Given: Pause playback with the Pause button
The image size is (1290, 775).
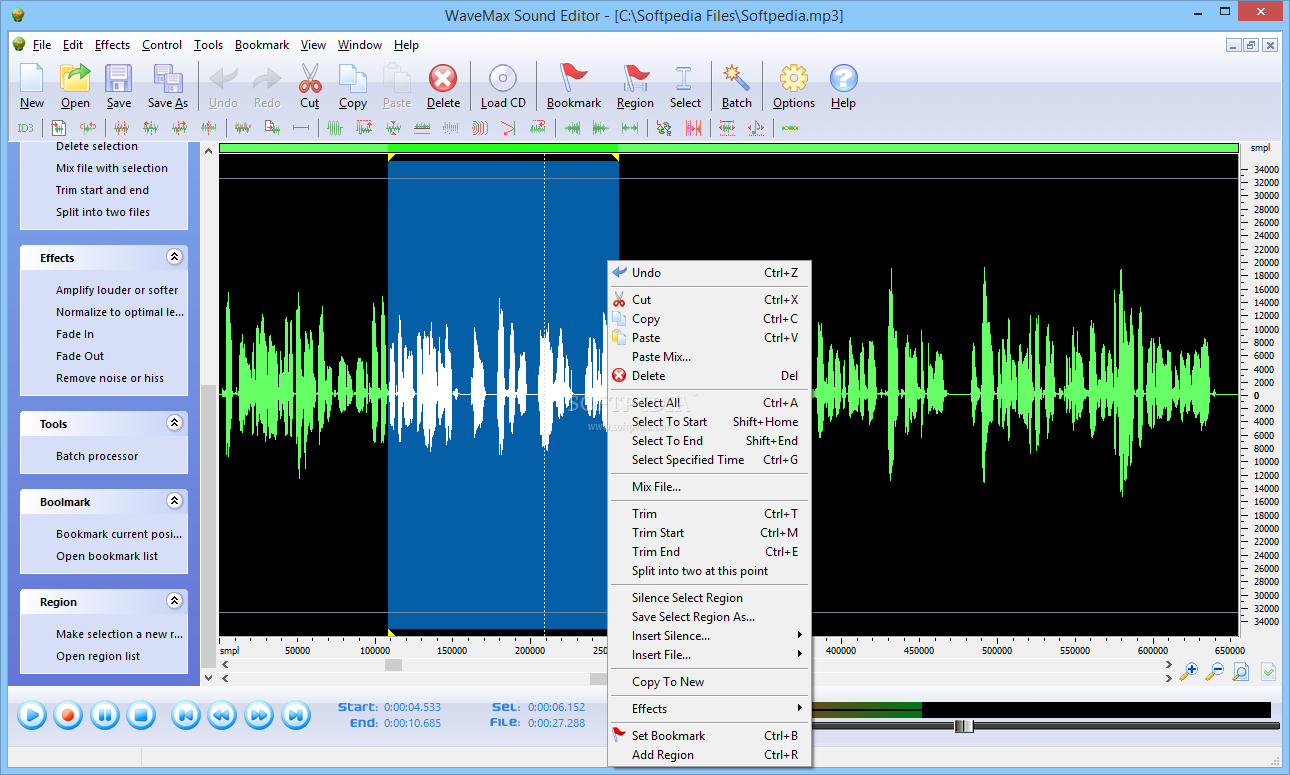Looking at the screenshot, I should [x=105, y=715].
